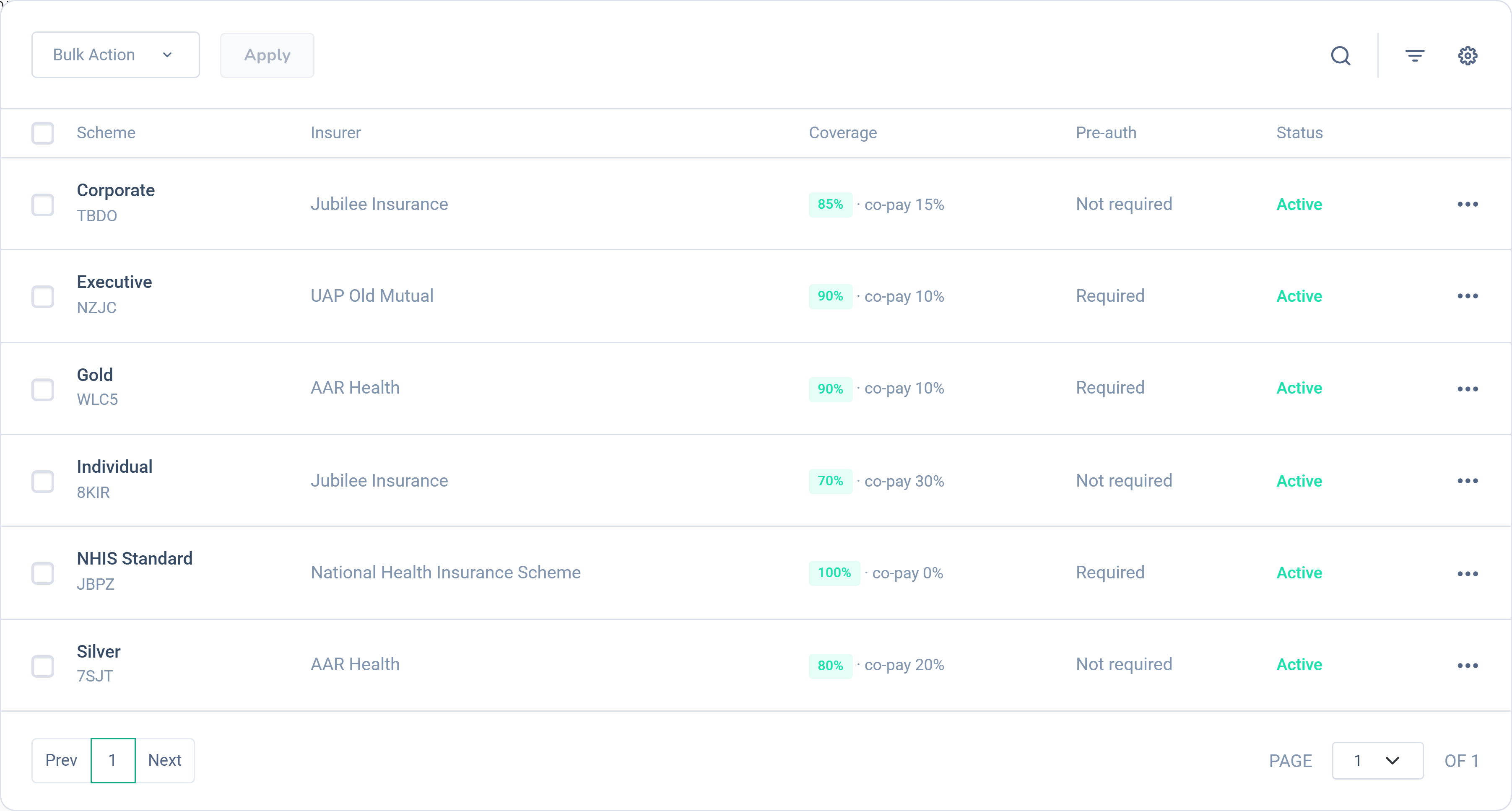
Task: Open more options for Corporate scheme
Action: click(x=1468, y=204)
